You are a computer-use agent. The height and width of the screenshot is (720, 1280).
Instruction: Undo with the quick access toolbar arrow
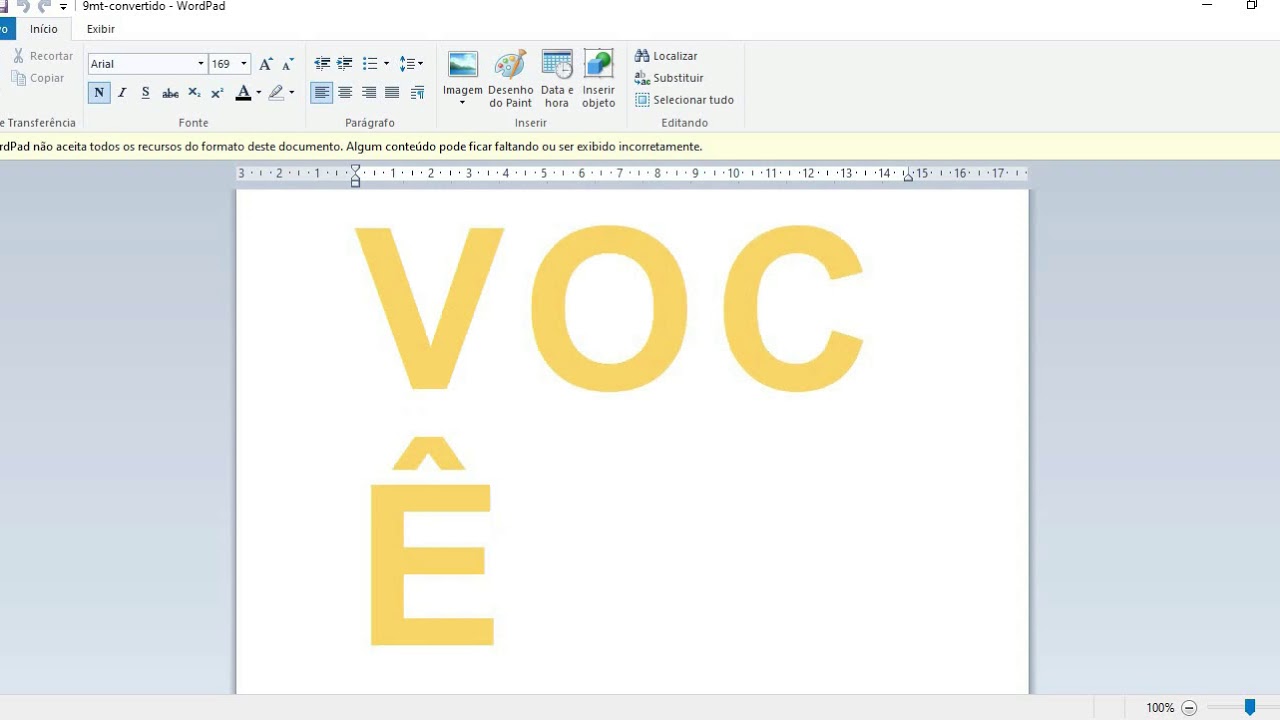pyautogui.click(x=23, y=6)
